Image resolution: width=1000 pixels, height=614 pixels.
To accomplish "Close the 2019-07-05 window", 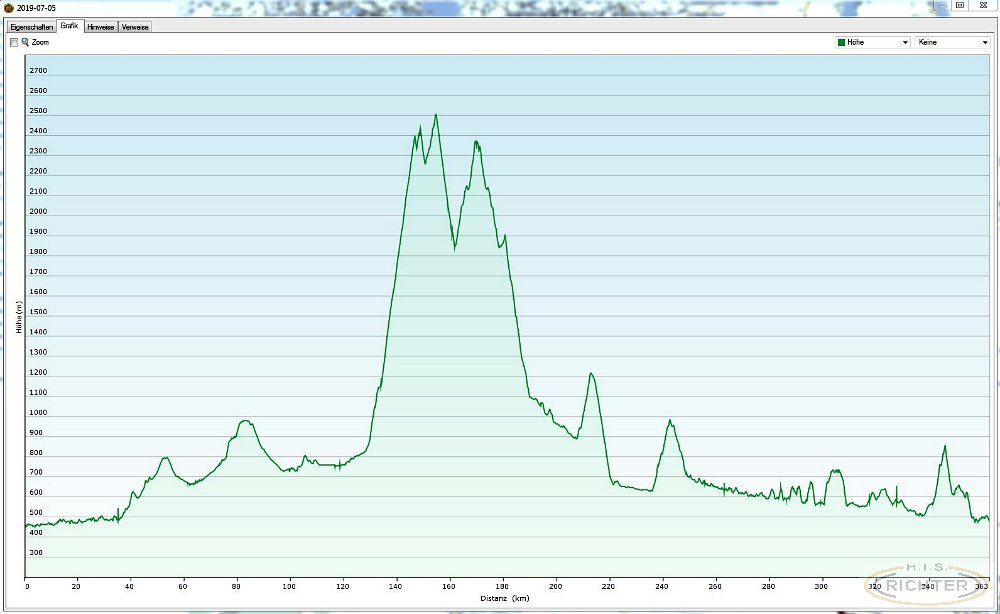I will (x=983, y=5).
